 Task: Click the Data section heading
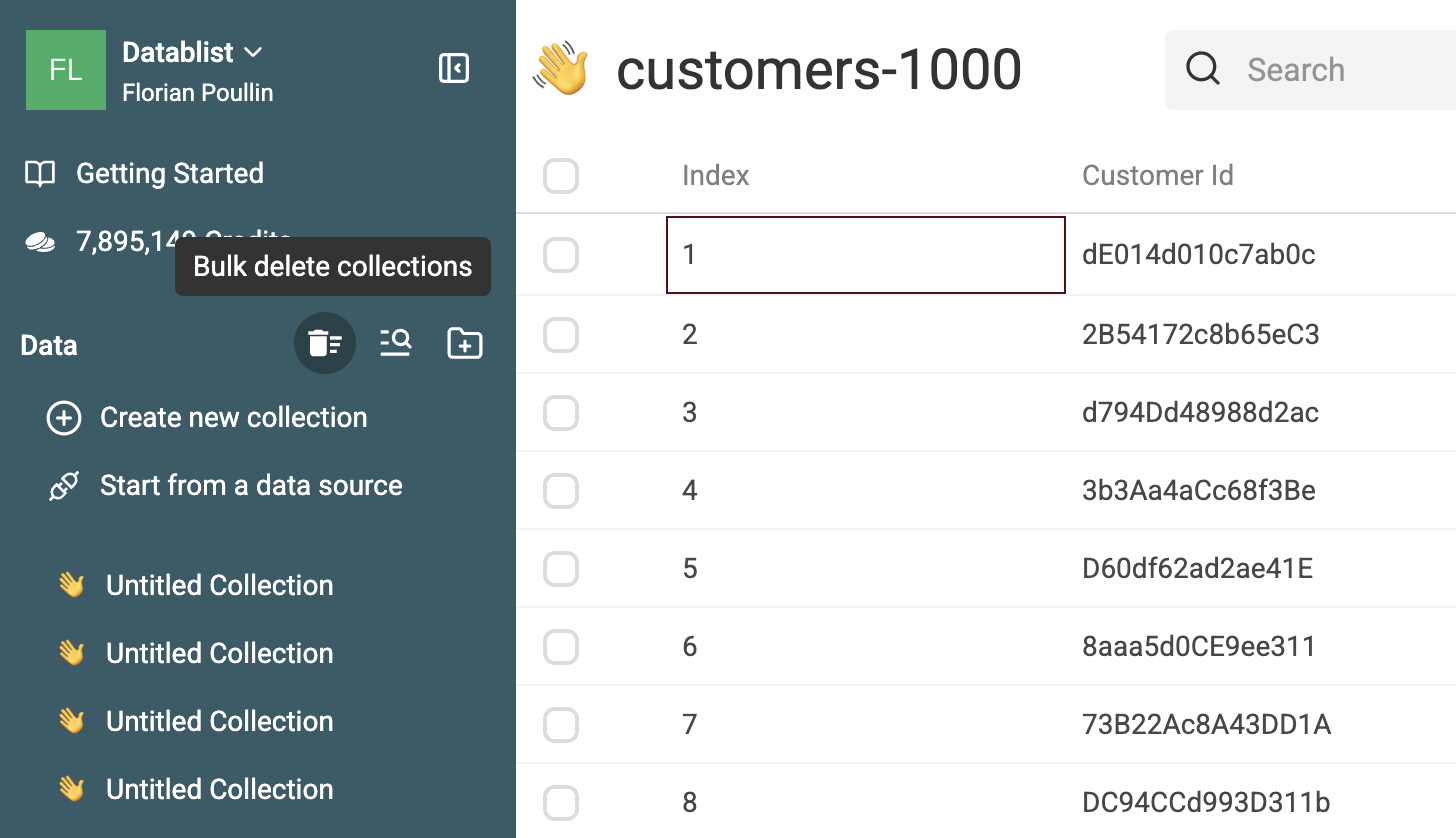[x=49, y=345]
